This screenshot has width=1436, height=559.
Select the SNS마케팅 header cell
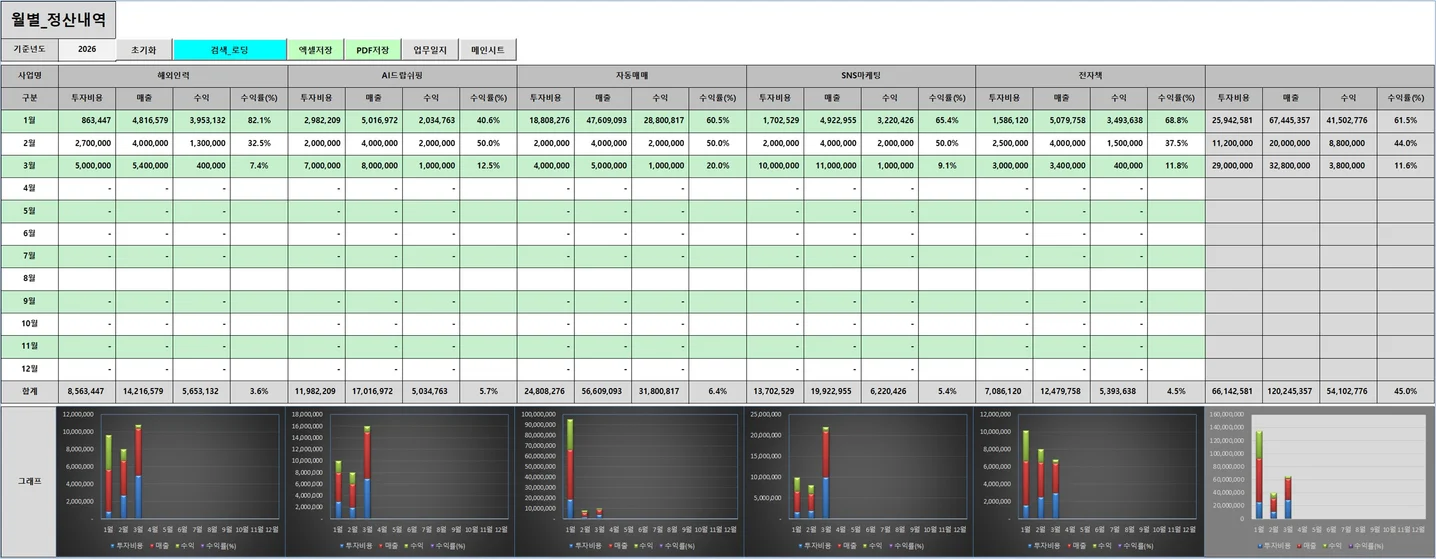click(860, 75)
